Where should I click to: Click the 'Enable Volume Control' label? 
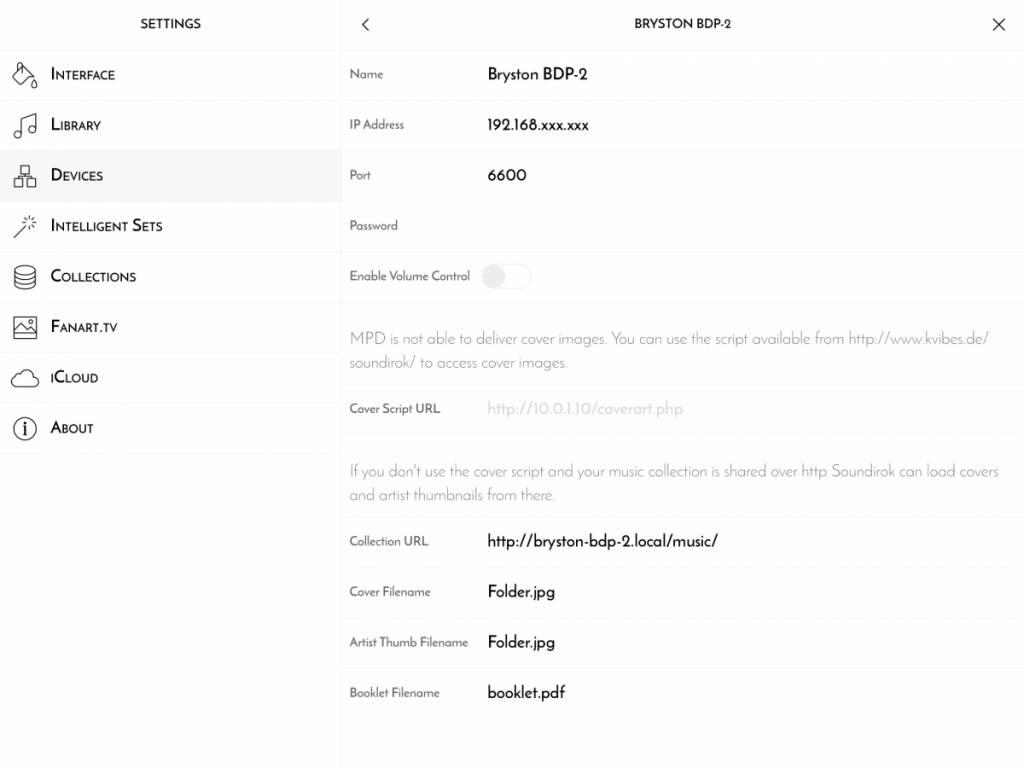(409, 276)
